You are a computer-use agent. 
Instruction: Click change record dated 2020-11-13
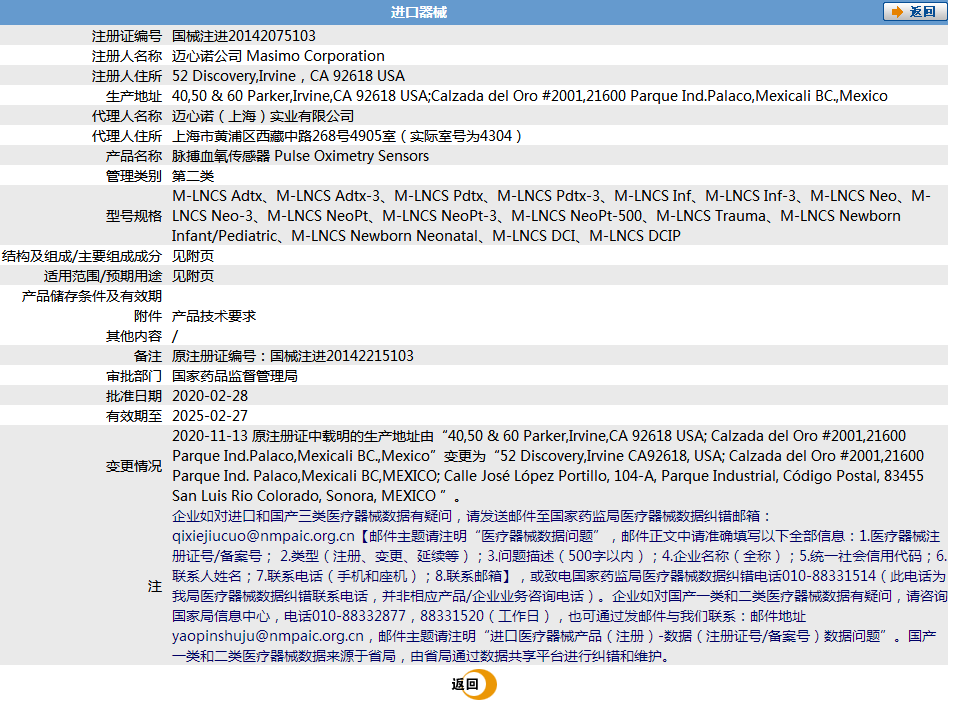coord(548,466)
